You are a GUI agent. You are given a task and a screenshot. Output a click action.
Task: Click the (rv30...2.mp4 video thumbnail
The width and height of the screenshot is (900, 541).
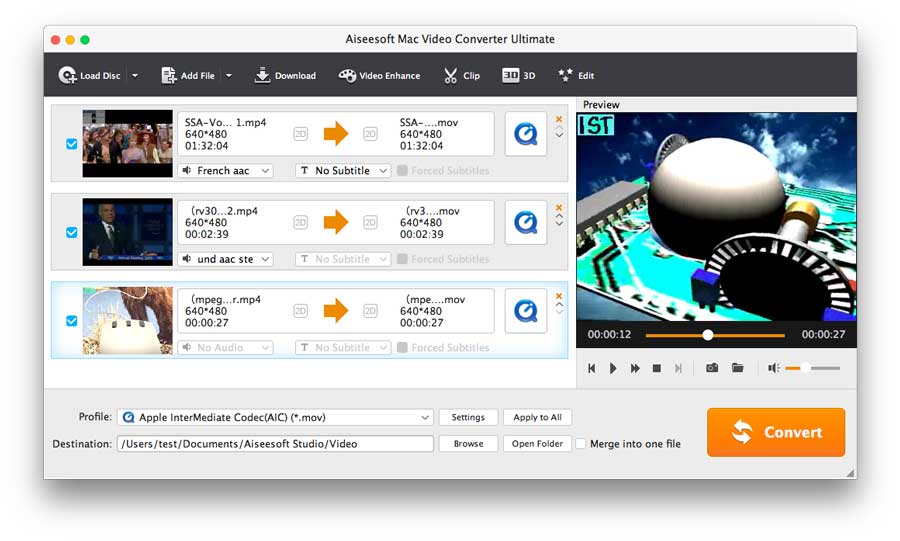point(127,232)
